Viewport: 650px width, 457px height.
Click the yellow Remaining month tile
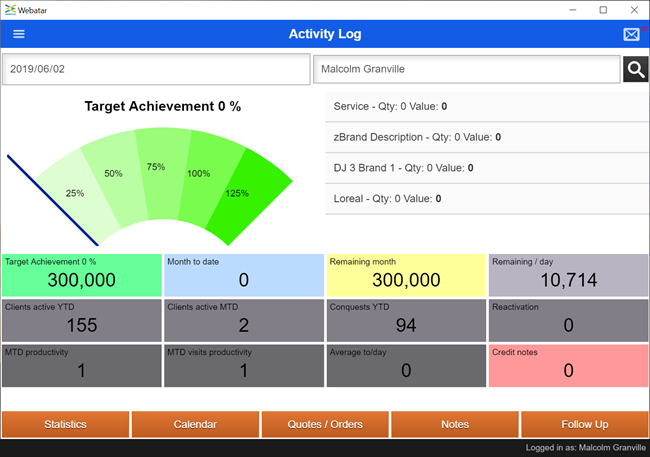click(x=406, y=275)
